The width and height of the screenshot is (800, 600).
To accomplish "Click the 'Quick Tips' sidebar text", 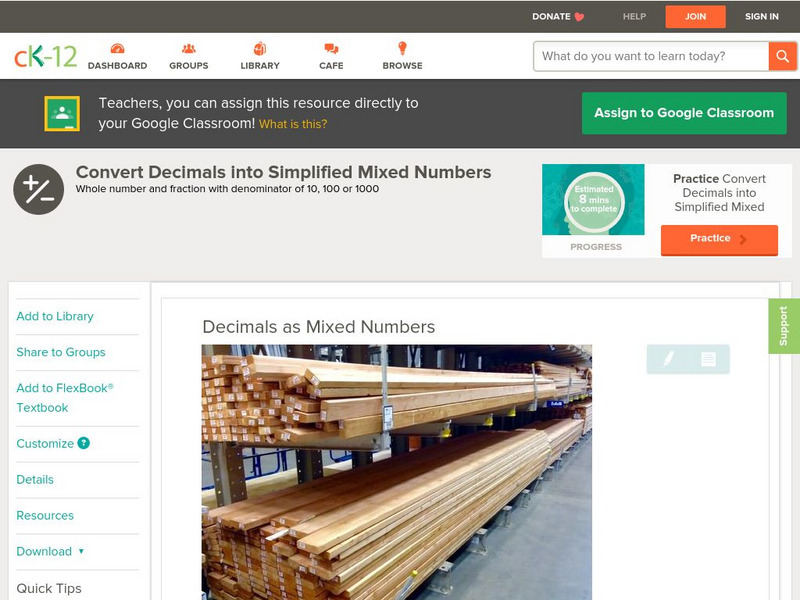I will coord(49,588).
